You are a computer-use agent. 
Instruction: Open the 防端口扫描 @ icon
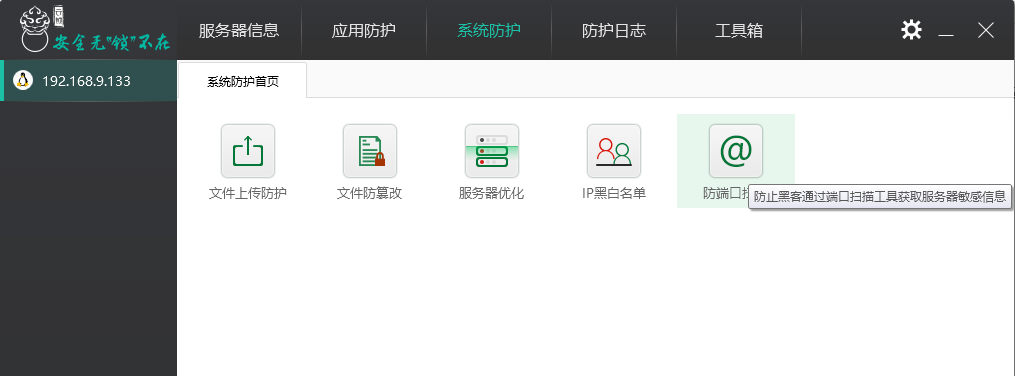tap(736, 151)
